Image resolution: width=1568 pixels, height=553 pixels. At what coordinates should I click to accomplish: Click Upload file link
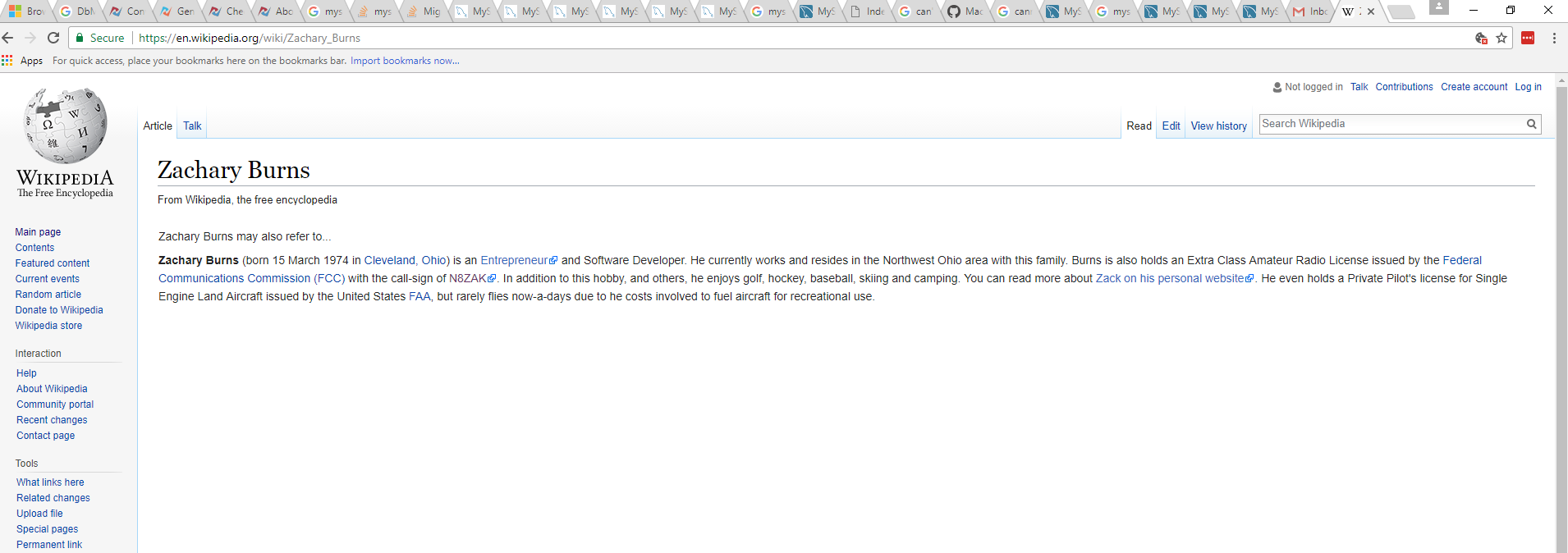click(39, 514)
